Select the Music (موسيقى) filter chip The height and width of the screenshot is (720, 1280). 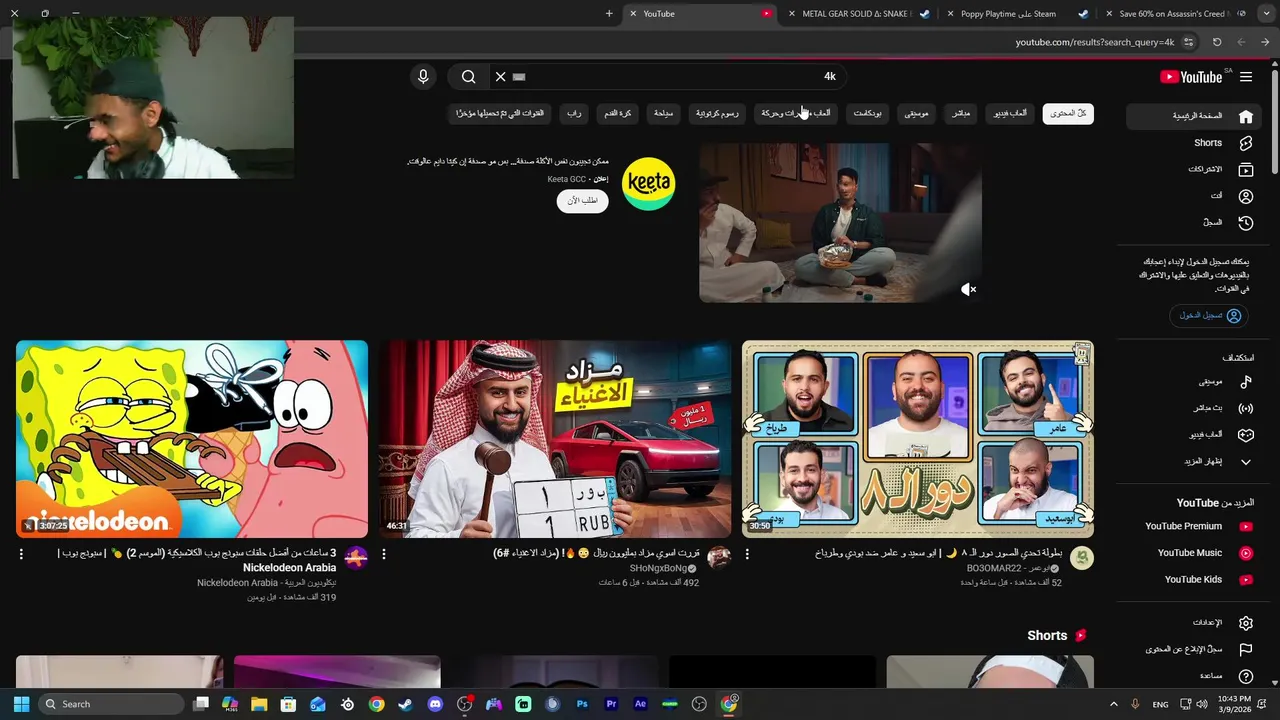click(916, 114)
